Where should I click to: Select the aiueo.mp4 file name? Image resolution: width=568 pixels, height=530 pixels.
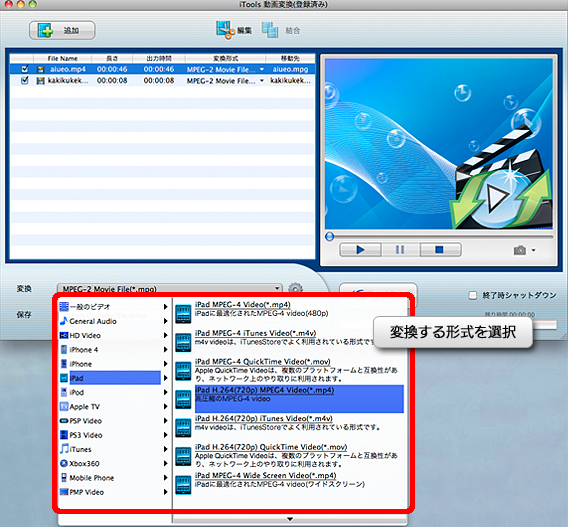68,69
